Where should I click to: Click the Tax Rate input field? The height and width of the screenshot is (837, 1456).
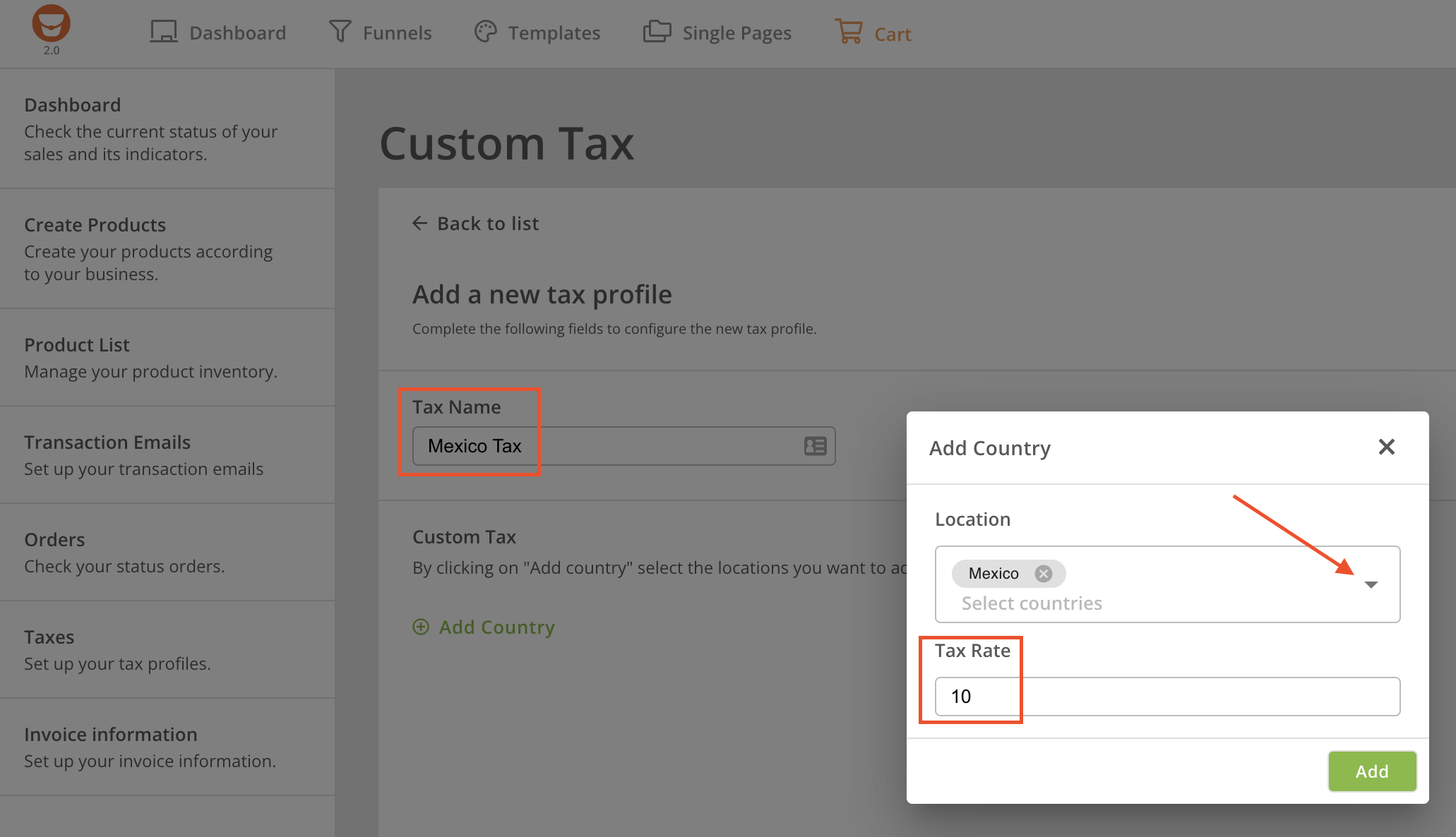1167,697
